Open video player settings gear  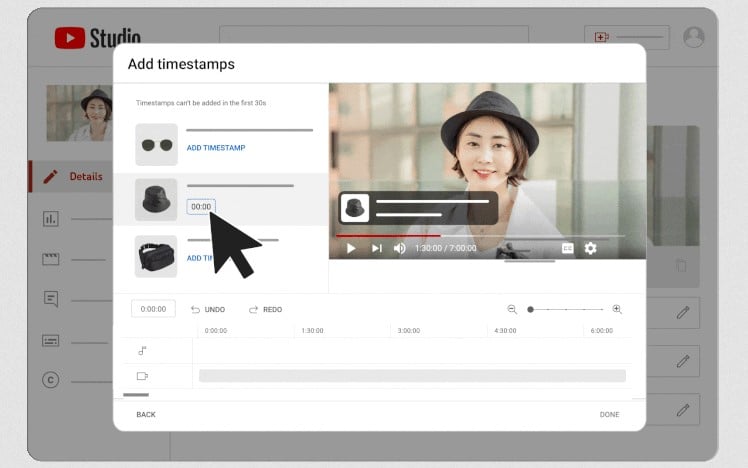591,248
